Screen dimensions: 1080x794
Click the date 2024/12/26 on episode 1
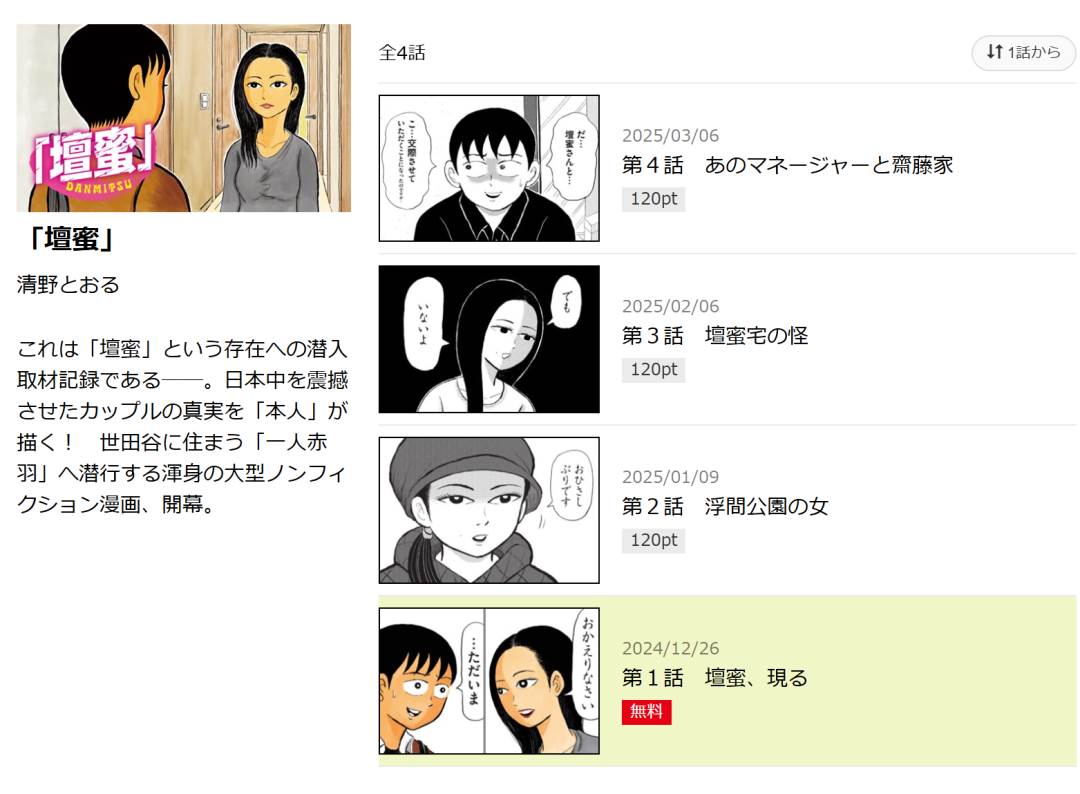click(x=670, y=649)
